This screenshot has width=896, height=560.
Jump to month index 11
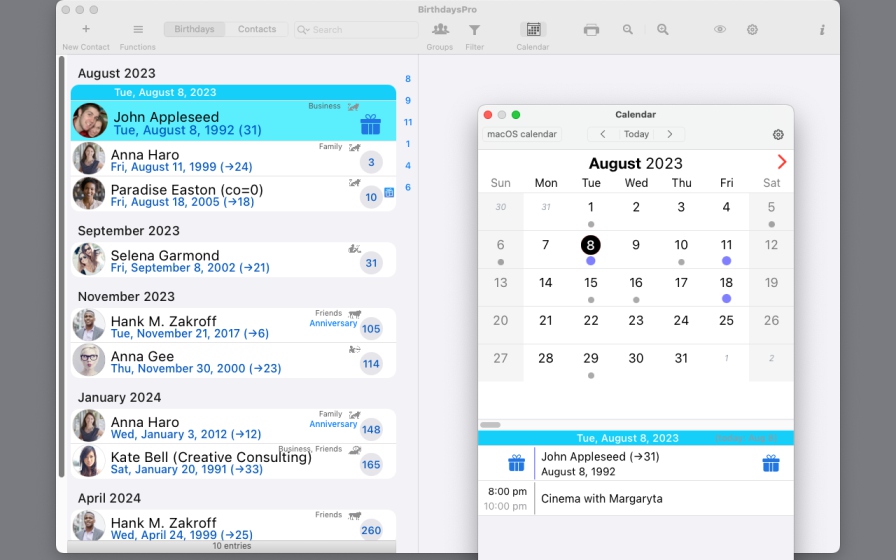coord(408,122)
